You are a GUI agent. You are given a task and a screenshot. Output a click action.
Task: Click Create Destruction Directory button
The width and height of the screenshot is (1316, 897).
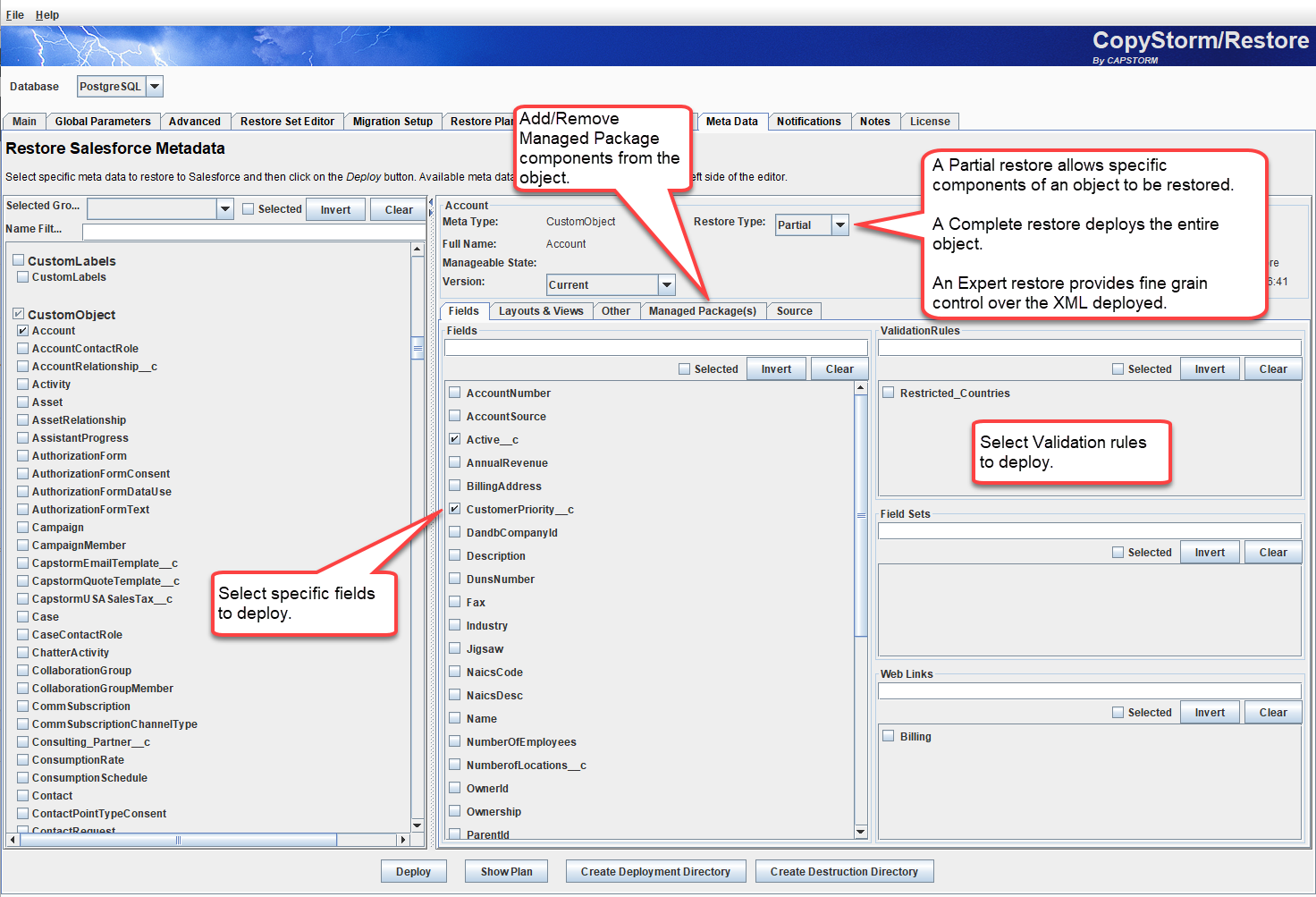844,871
